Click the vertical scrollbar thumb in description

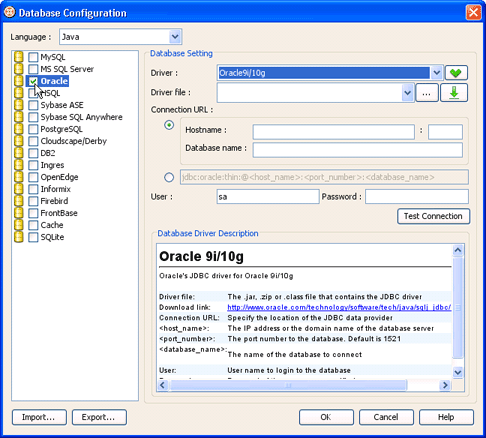458,308
